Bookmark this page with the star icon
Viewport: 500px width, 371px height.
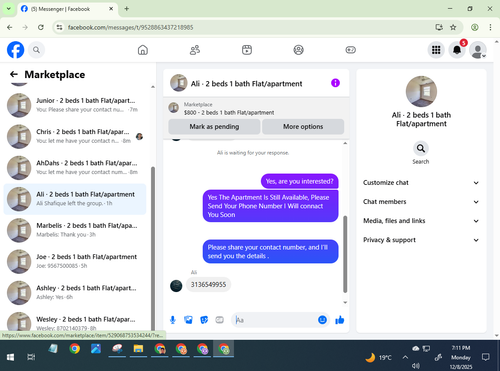click(453, 27)
